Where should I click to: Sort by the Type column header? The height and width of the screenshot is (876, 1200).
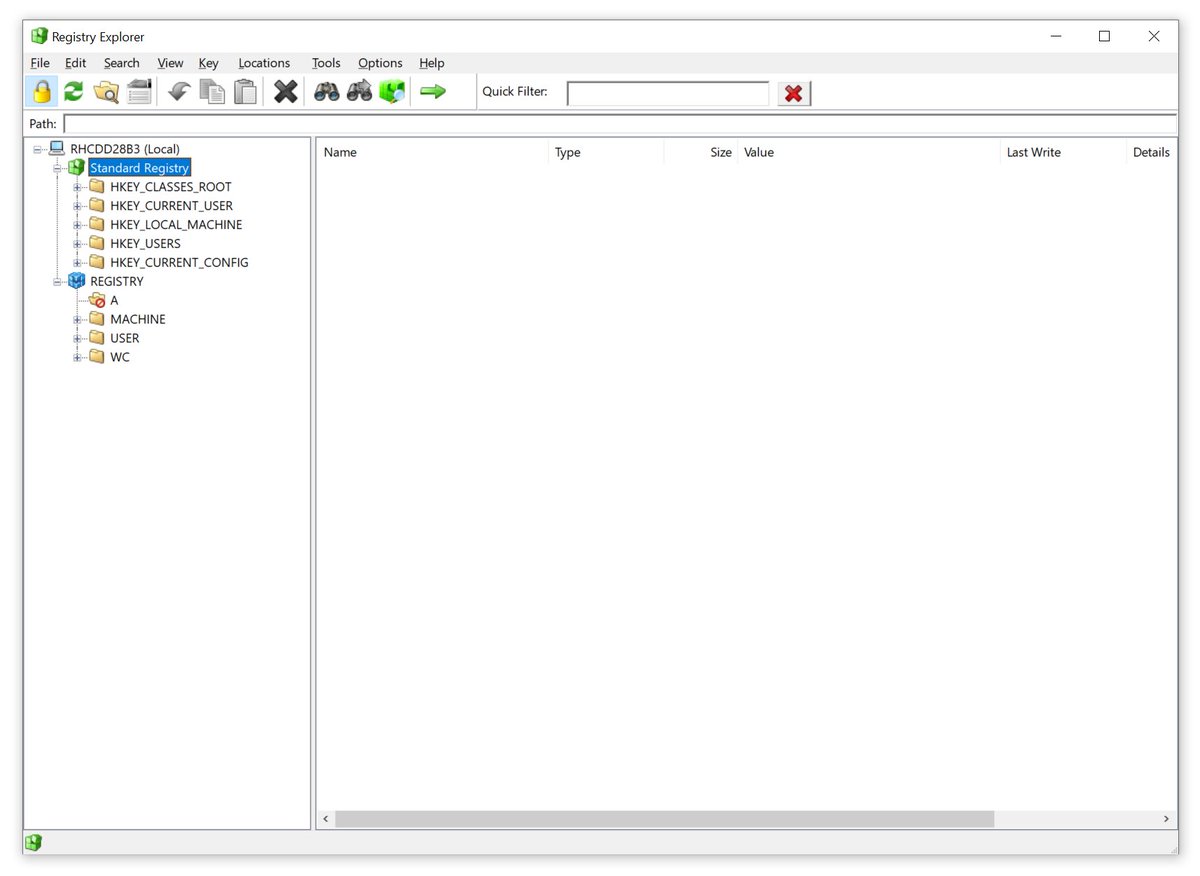click(606, 152)
